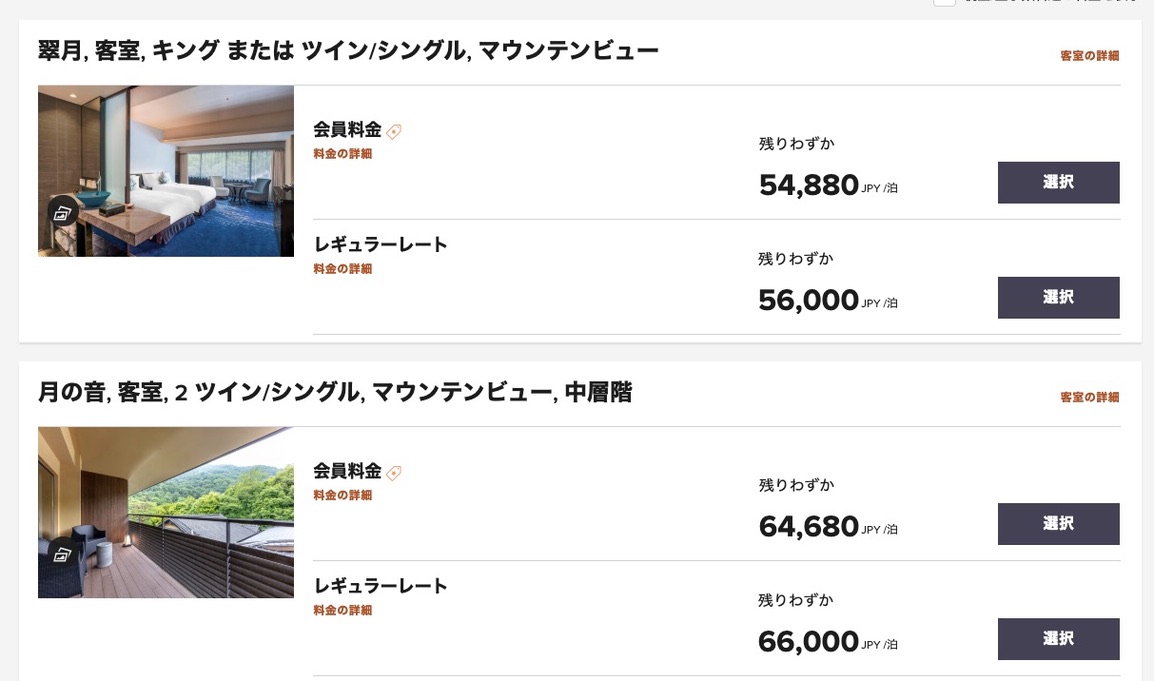
Task: Click 会員料金 label in 翠月 section
Action: 347,130
